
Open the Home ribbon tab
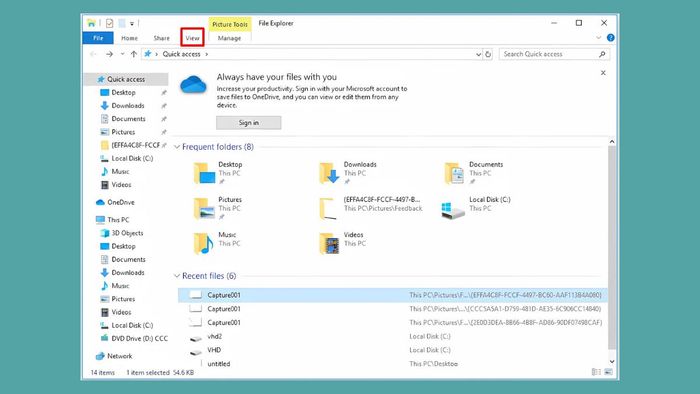(x=129, y=38)
